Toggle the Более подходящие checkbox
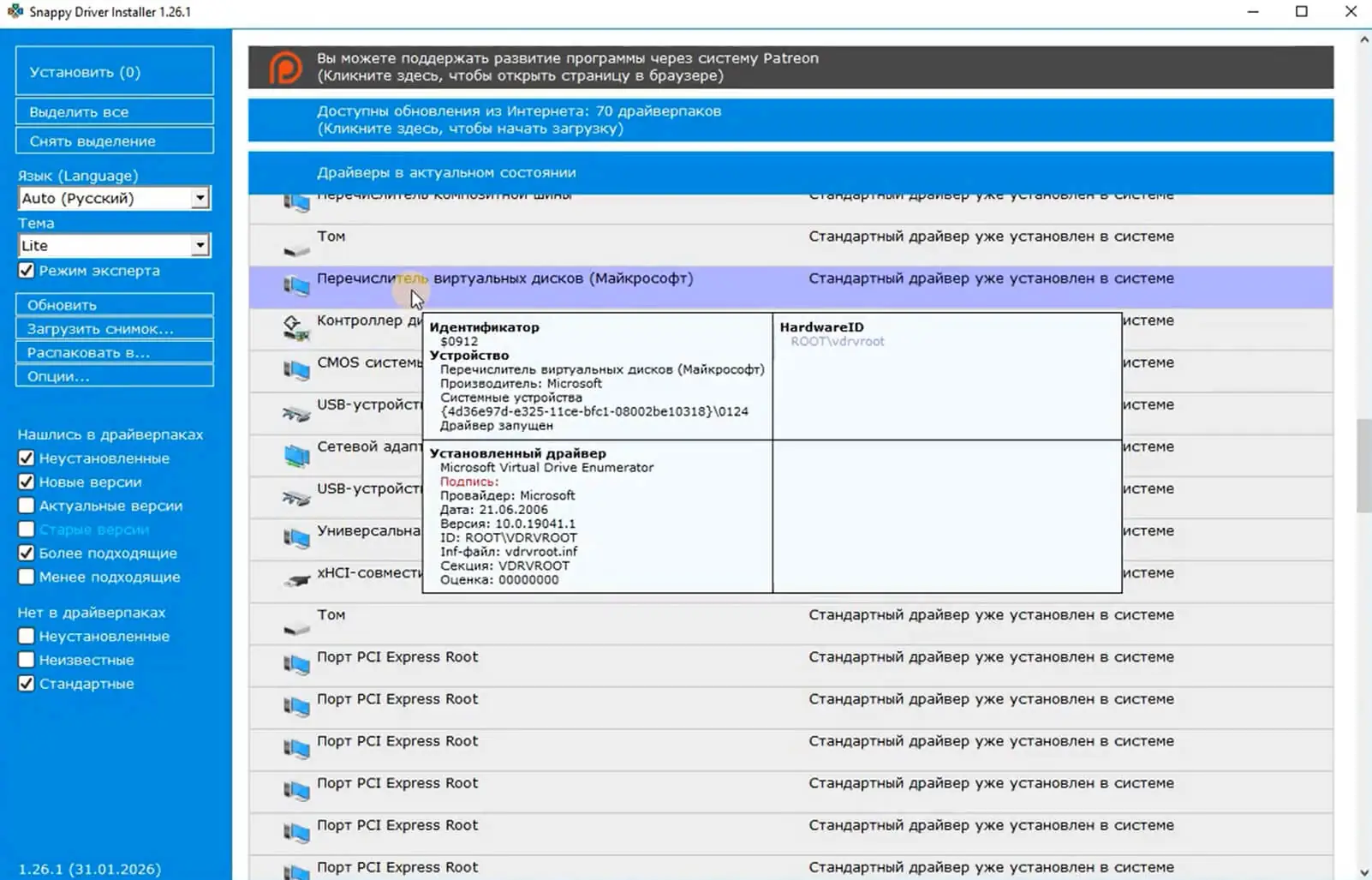1372x880 pixels. [27, 554]
